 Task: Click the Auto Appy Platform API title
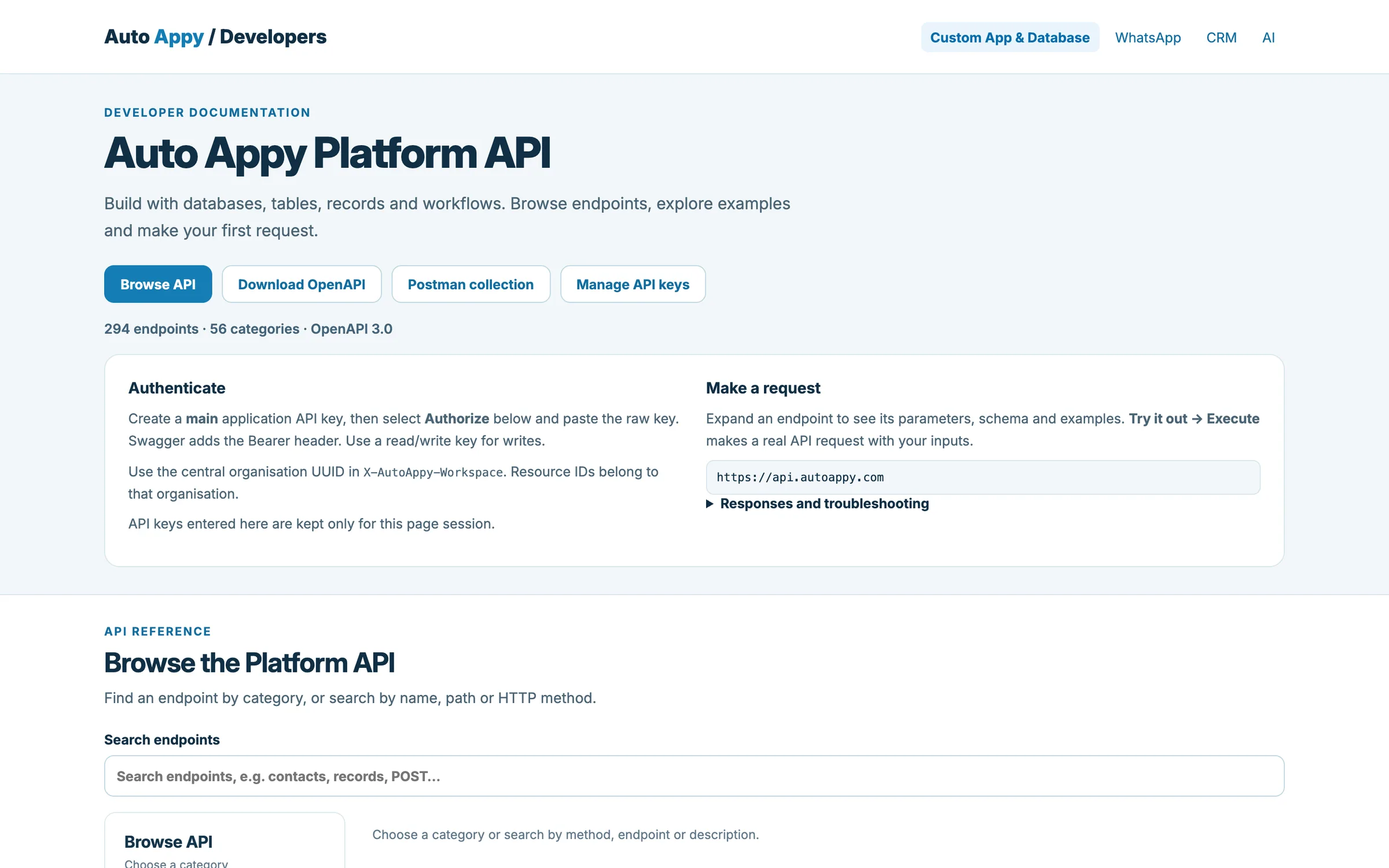(327, 153)
